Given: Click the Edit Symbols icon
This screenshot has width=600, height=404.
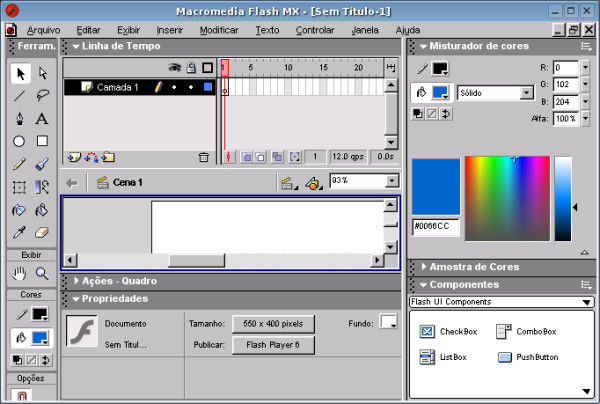Looking at the screenshot, I should coord(314,184).
